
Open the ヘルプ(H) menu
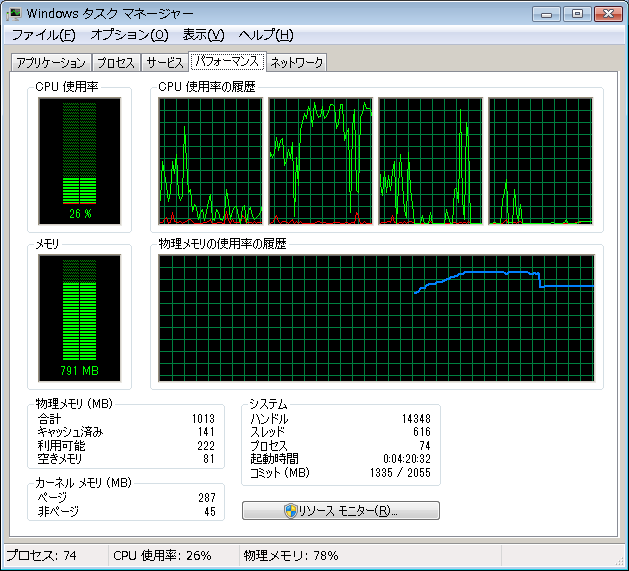pos(266,35)
